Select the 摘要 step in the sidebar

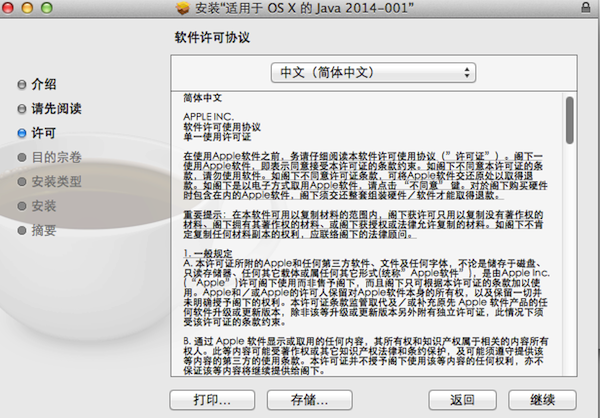coord(43,230)
